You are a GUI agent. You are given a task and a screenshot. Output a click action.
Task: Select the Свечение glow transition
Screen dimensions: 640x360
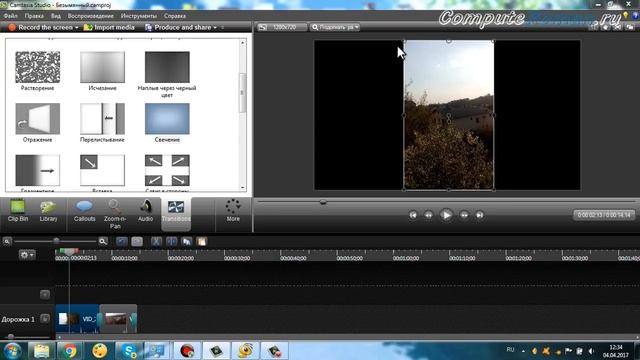point(167,119)
